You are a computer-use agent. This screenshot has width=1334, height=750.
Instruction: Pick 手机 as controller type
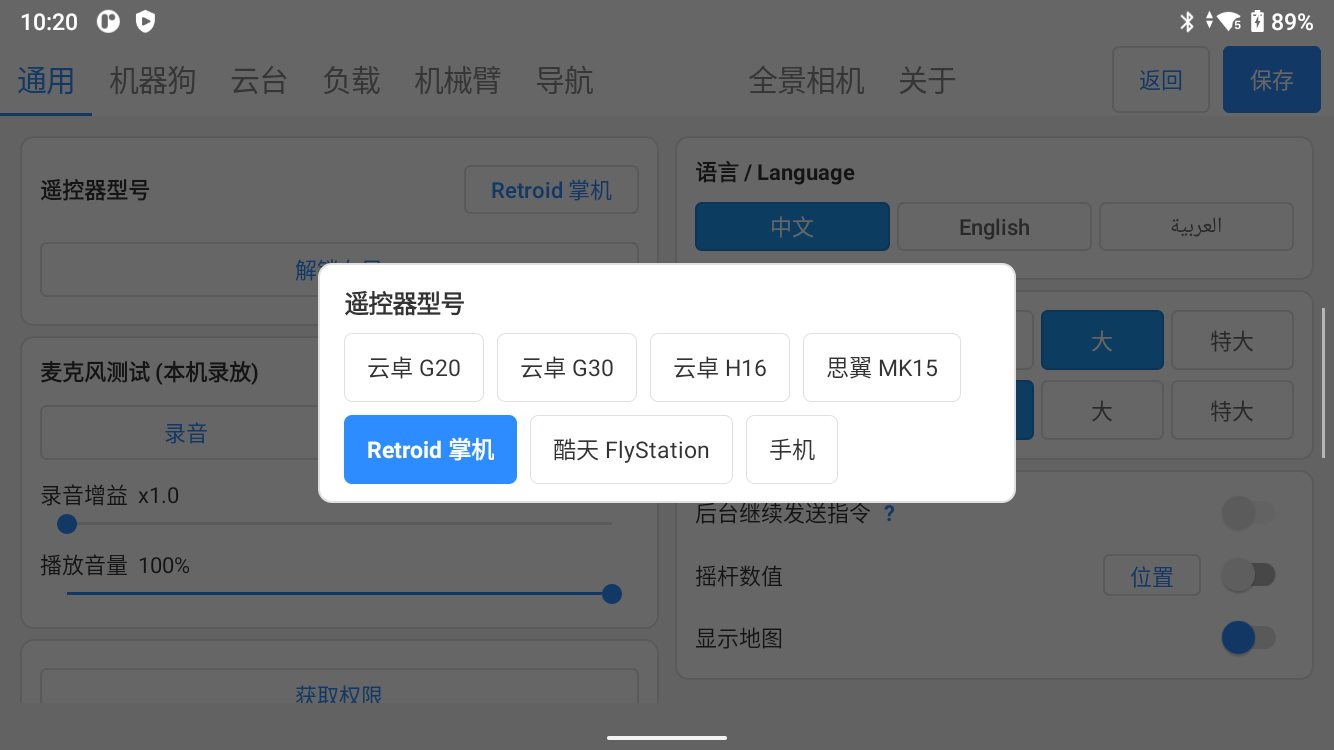(x=792, y=450)
